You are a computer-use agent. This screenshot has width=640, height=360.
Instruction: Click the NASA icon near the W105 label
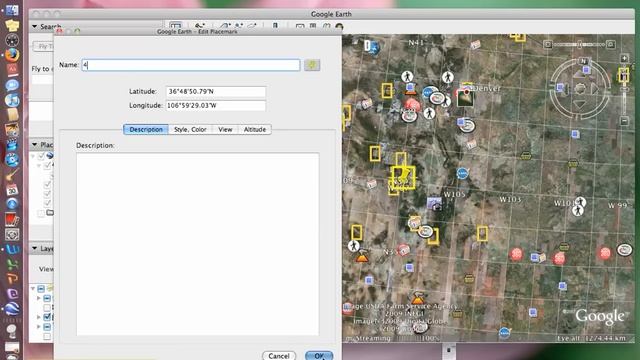[462, 173]
